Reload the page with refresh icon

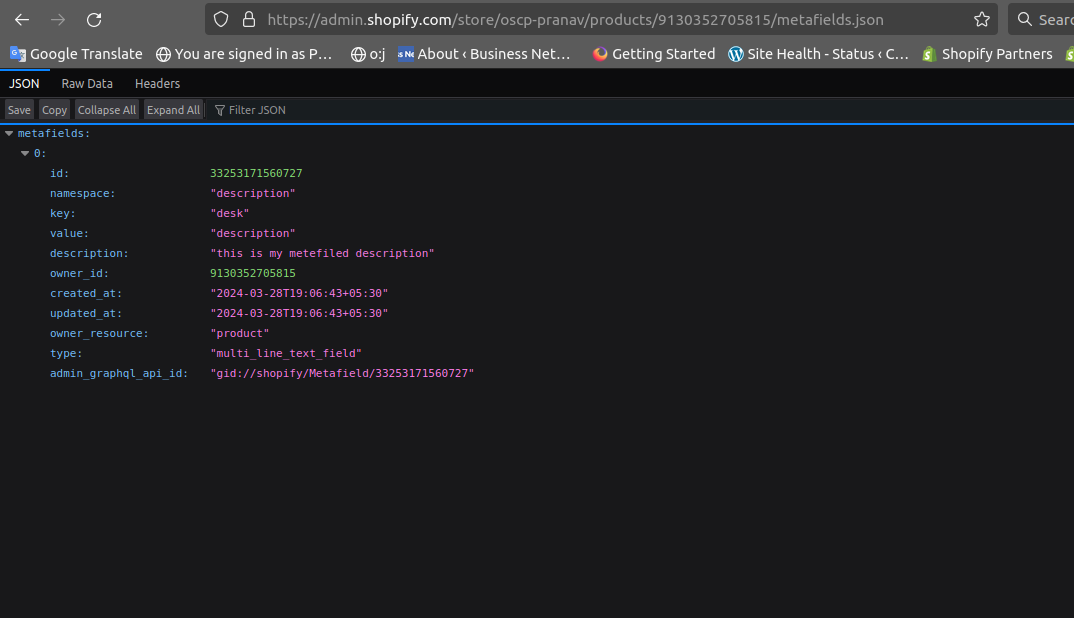[94, 20]
